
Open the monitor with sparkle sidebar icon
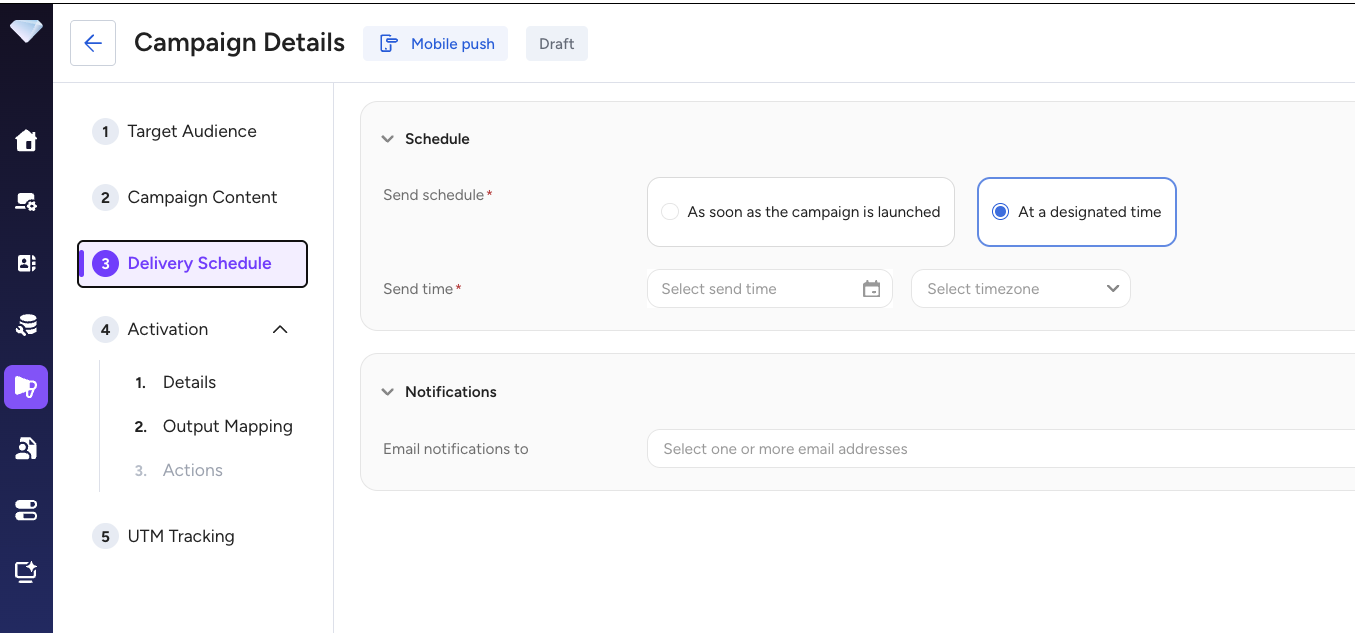(26, 572)
